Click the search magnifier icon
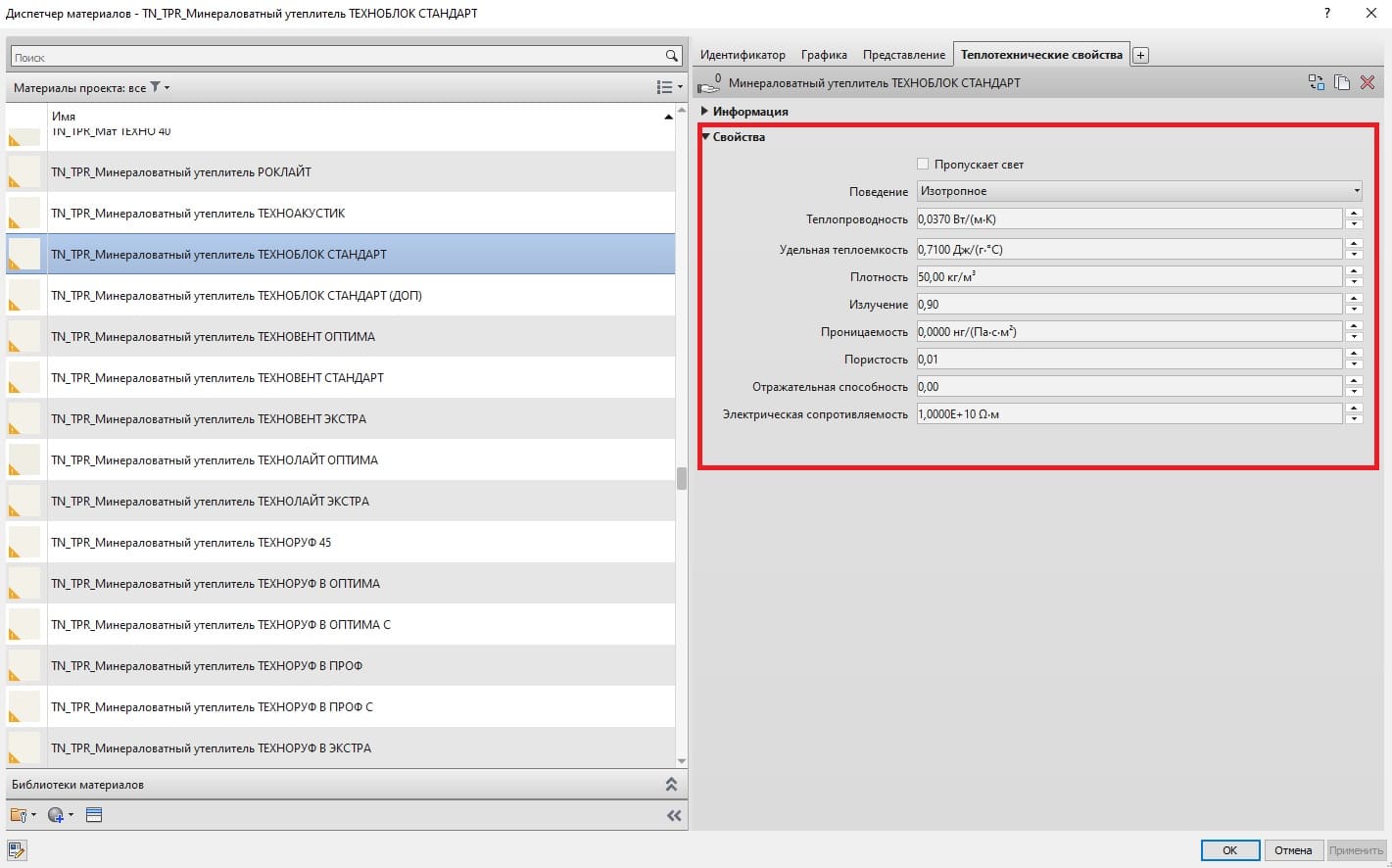Screen dimensions: 1392x868 [671, 57]
